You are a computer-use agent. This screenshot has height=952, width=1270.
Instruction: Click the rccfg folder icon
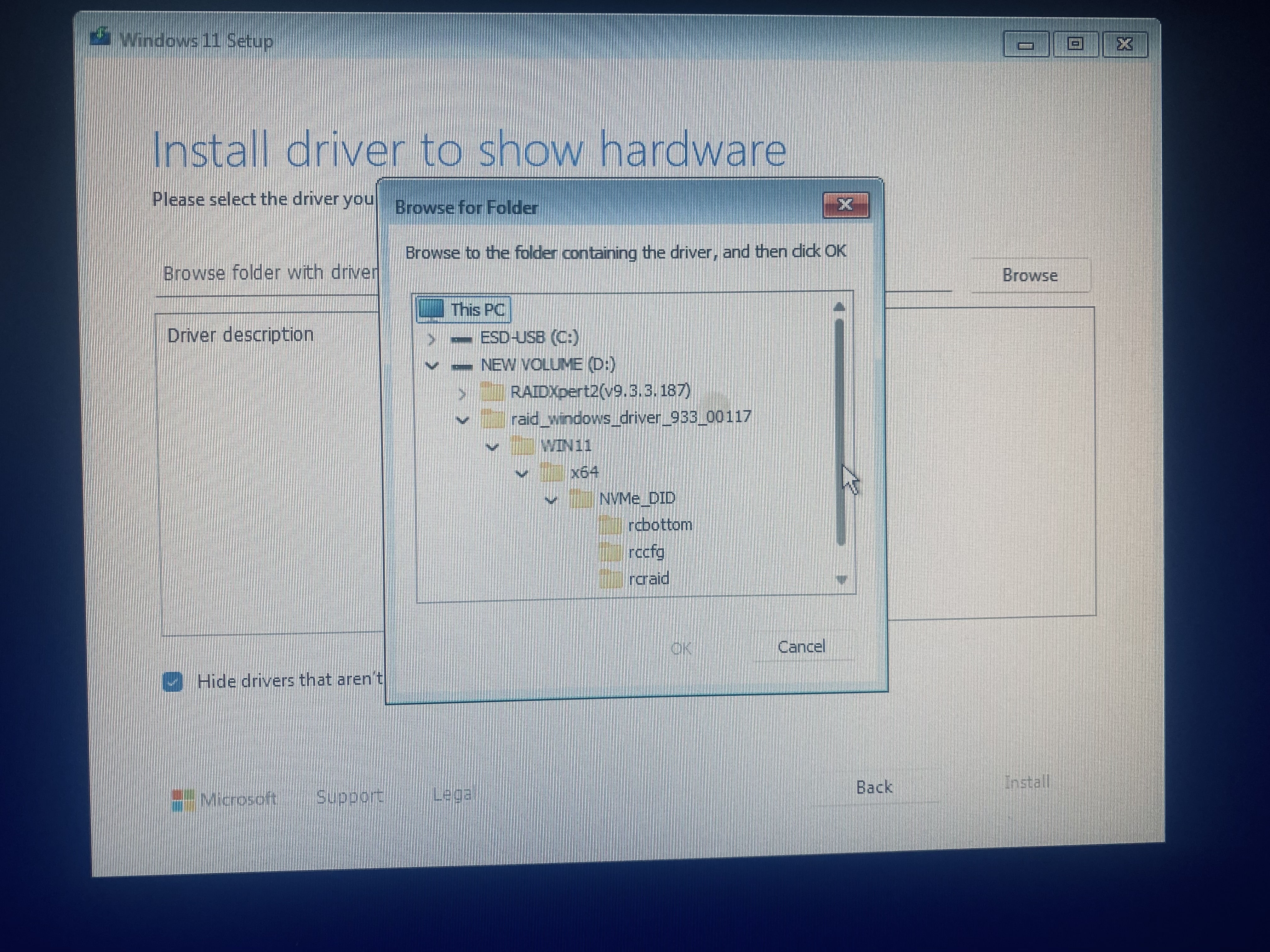point(611,552)
